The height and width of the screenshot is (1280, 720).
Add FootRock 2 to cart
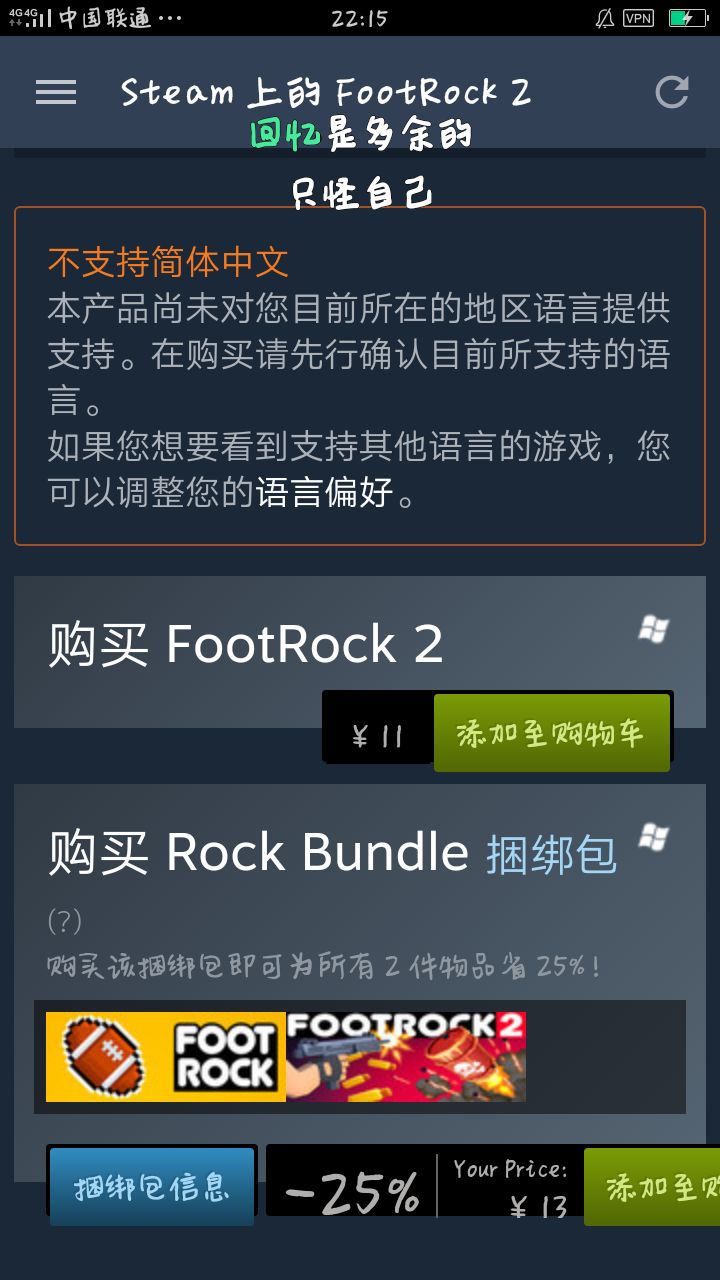pos(552,733)
